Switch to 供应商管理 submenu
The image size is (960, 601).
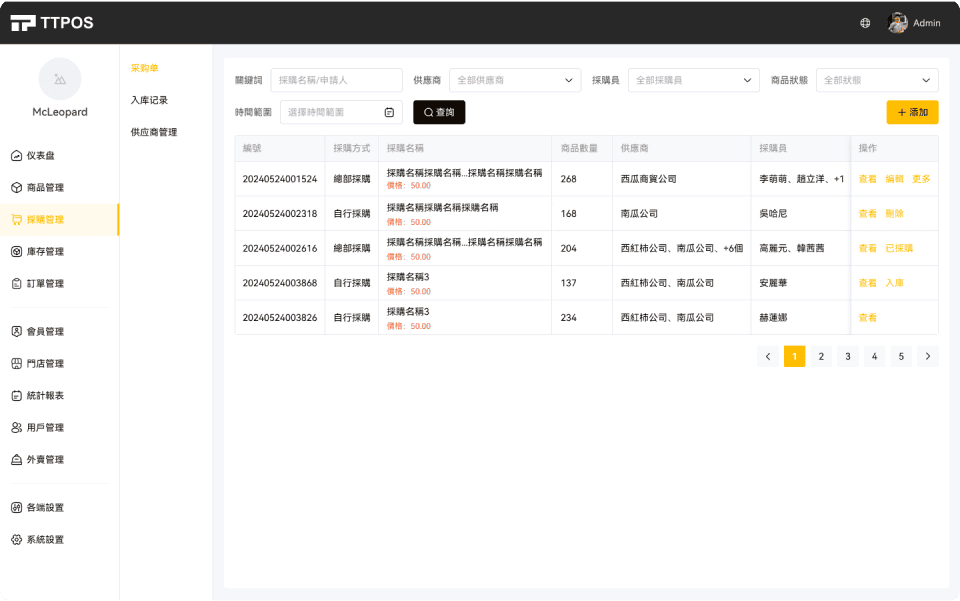tap(154, 132)
